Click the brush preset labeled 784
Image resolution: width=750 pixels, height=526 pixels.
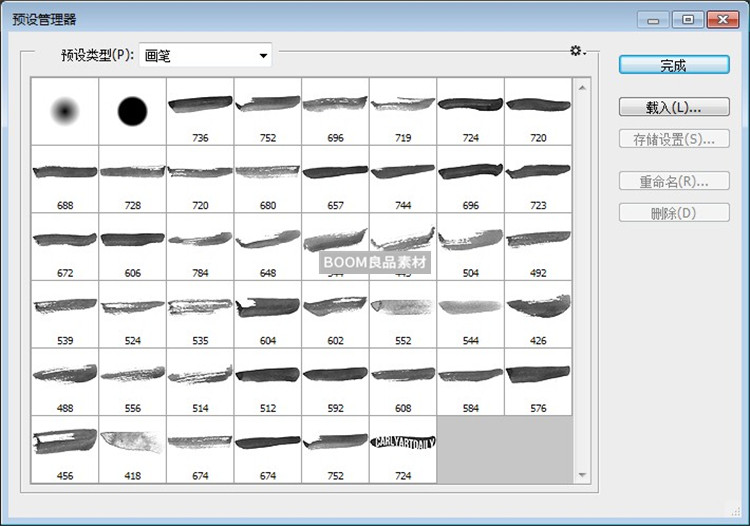click(x=200, y=247)
